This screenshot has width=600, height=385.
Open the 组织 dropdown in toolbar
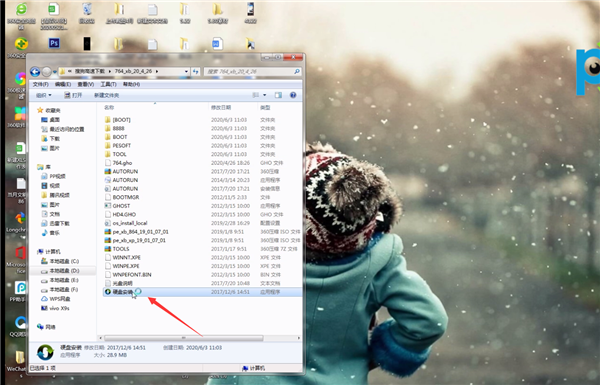(x=44, y=95)
